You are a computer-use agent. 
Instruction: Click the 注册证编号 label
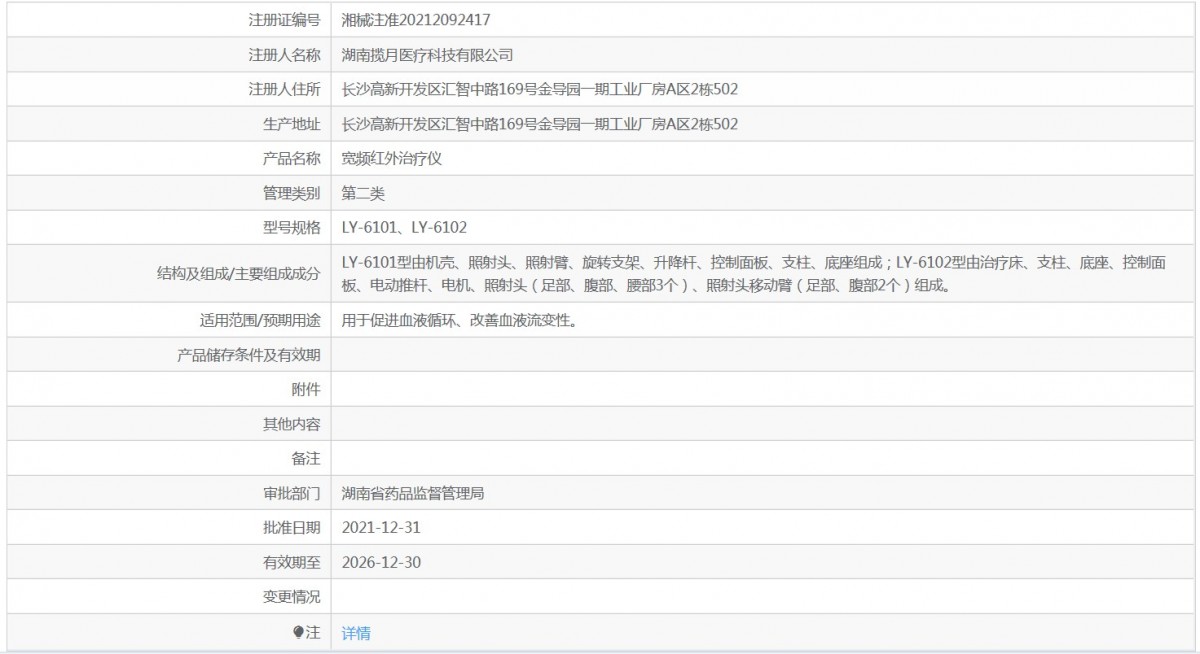pos(284,19)
